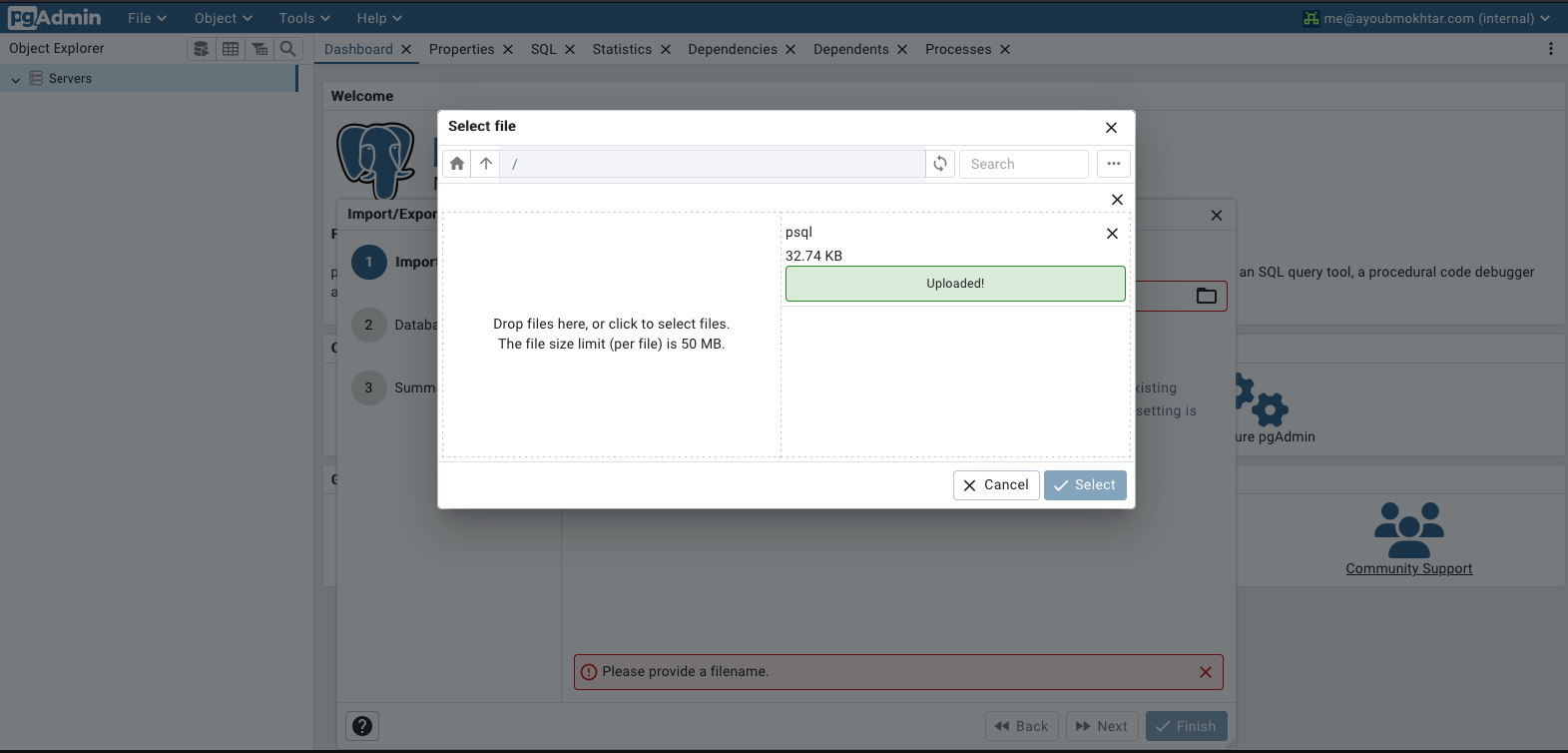Click the Filtered Rows icon in Object Explorer
This screenshot has width=1568, height=753.
pos(260,49)
